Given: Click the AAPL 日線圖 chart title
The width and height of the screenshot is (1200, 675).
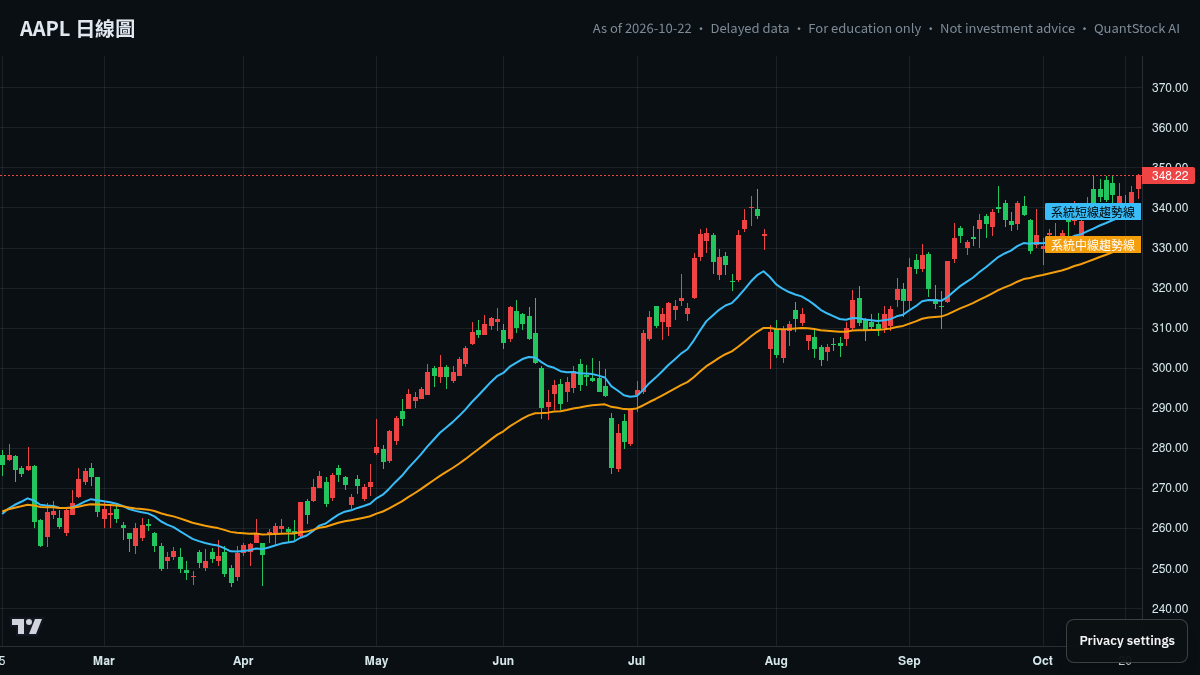Looking at the screenshot, I should pos(77,29).
